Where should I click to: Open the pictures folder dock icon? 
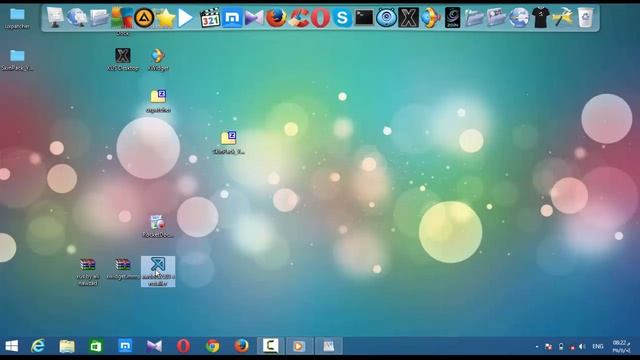(496, 18)
